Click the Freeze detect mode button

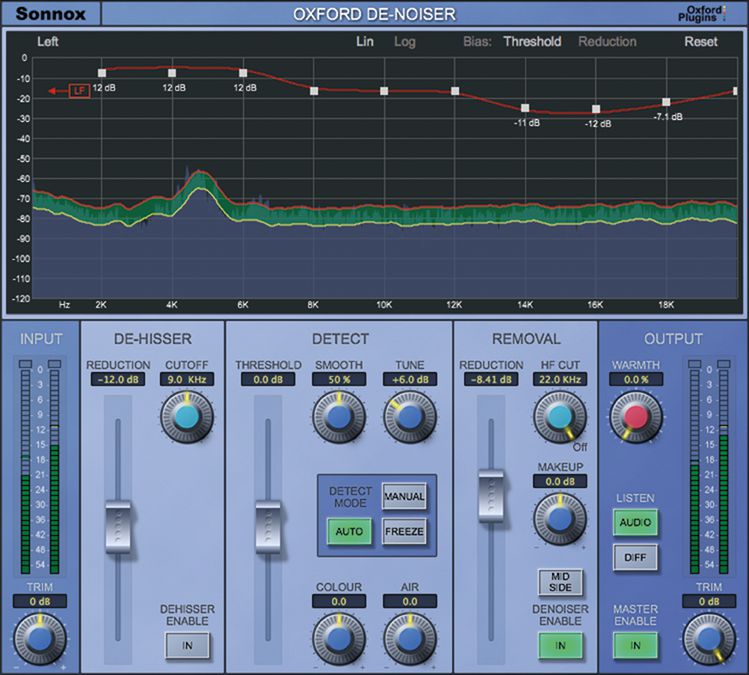[404, 531]
